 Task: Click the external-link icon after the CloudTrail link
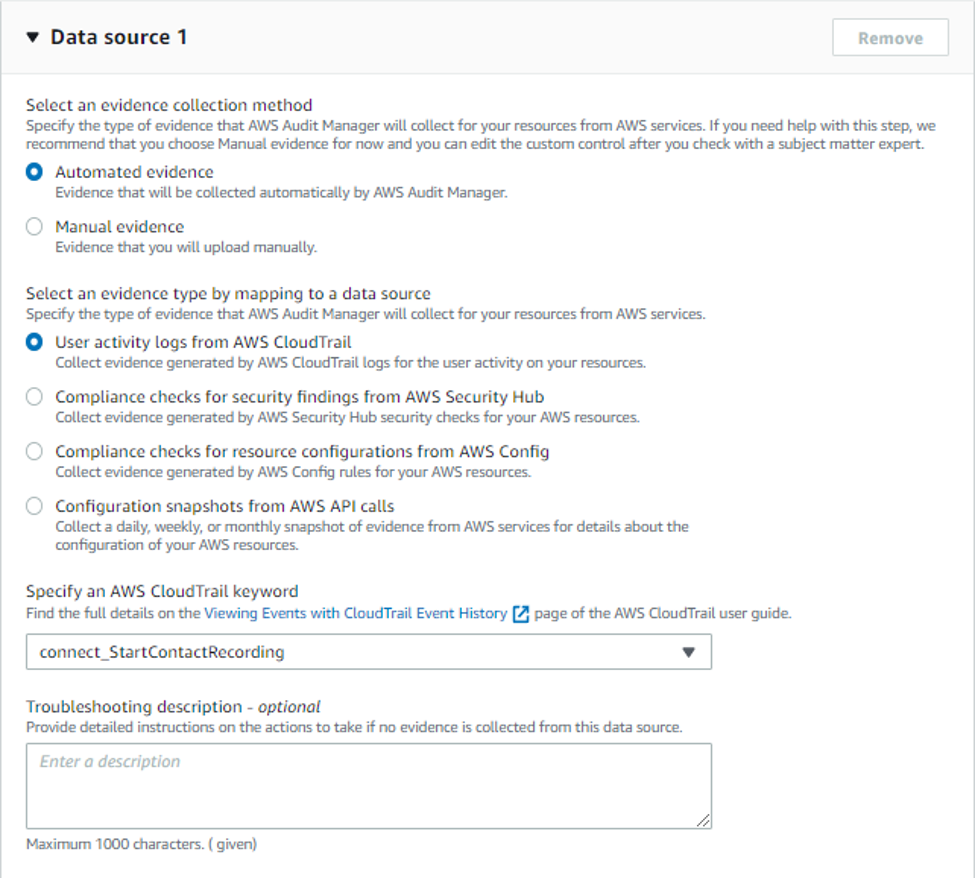point(520,614)
